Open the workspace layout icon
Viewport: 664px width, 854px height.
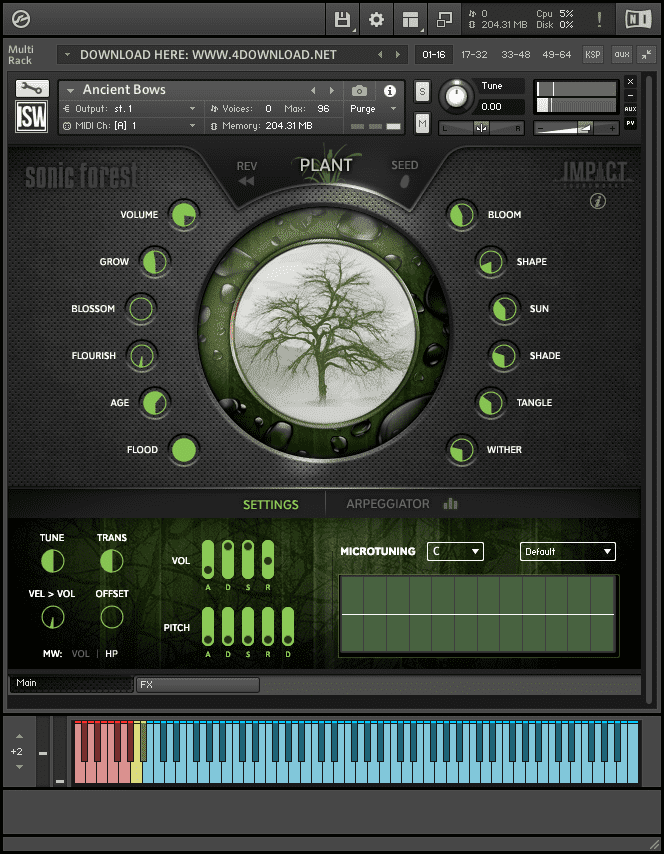(410, 20)
